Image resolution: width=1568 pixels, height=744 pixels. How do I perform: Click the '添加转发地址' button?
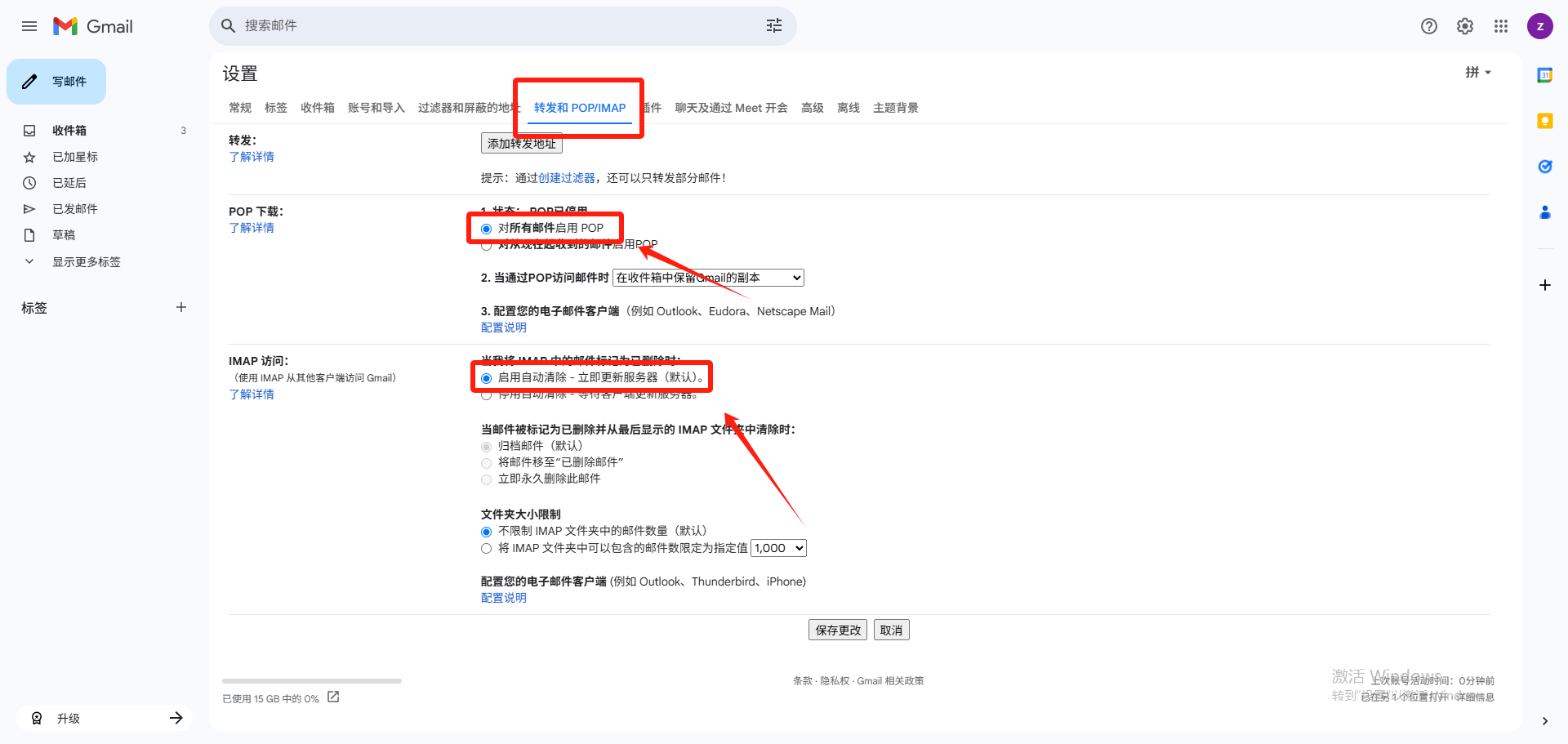pos(521,144)
